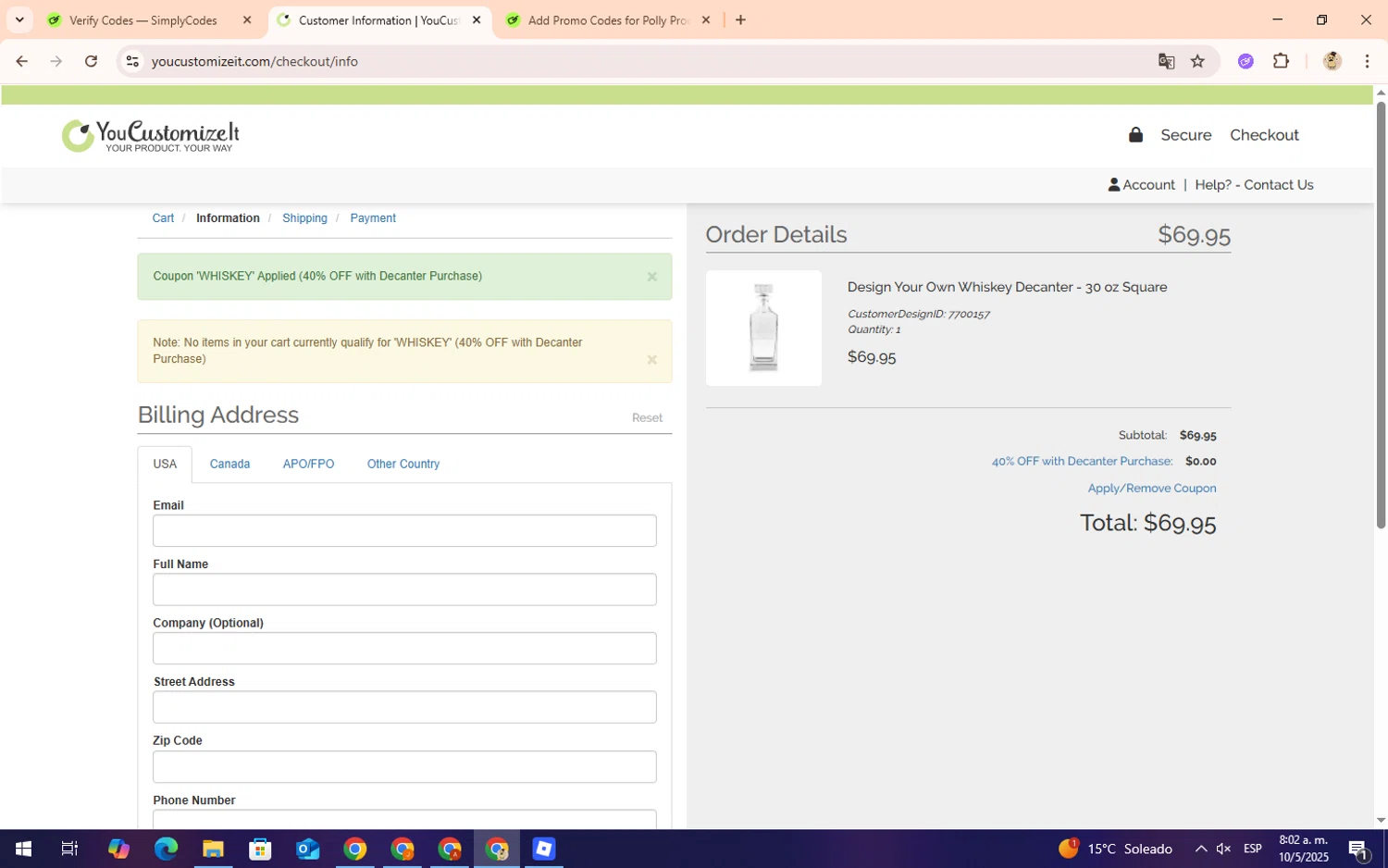Image resolution: width=1388 pixels, height=868 pixels.
Task: Click the scrollbar down arrow
Action: (1381, 821)
